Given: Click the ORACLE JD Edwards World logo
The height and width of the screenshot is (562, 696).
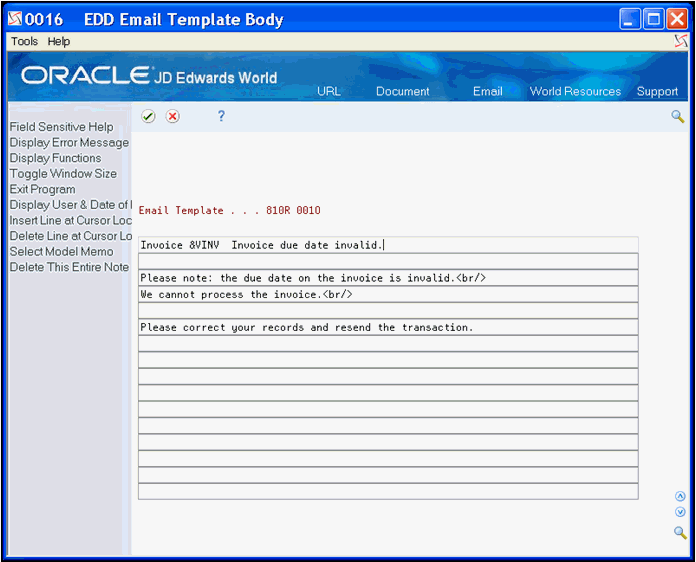Looking at the screenshot, I should 149,76.
